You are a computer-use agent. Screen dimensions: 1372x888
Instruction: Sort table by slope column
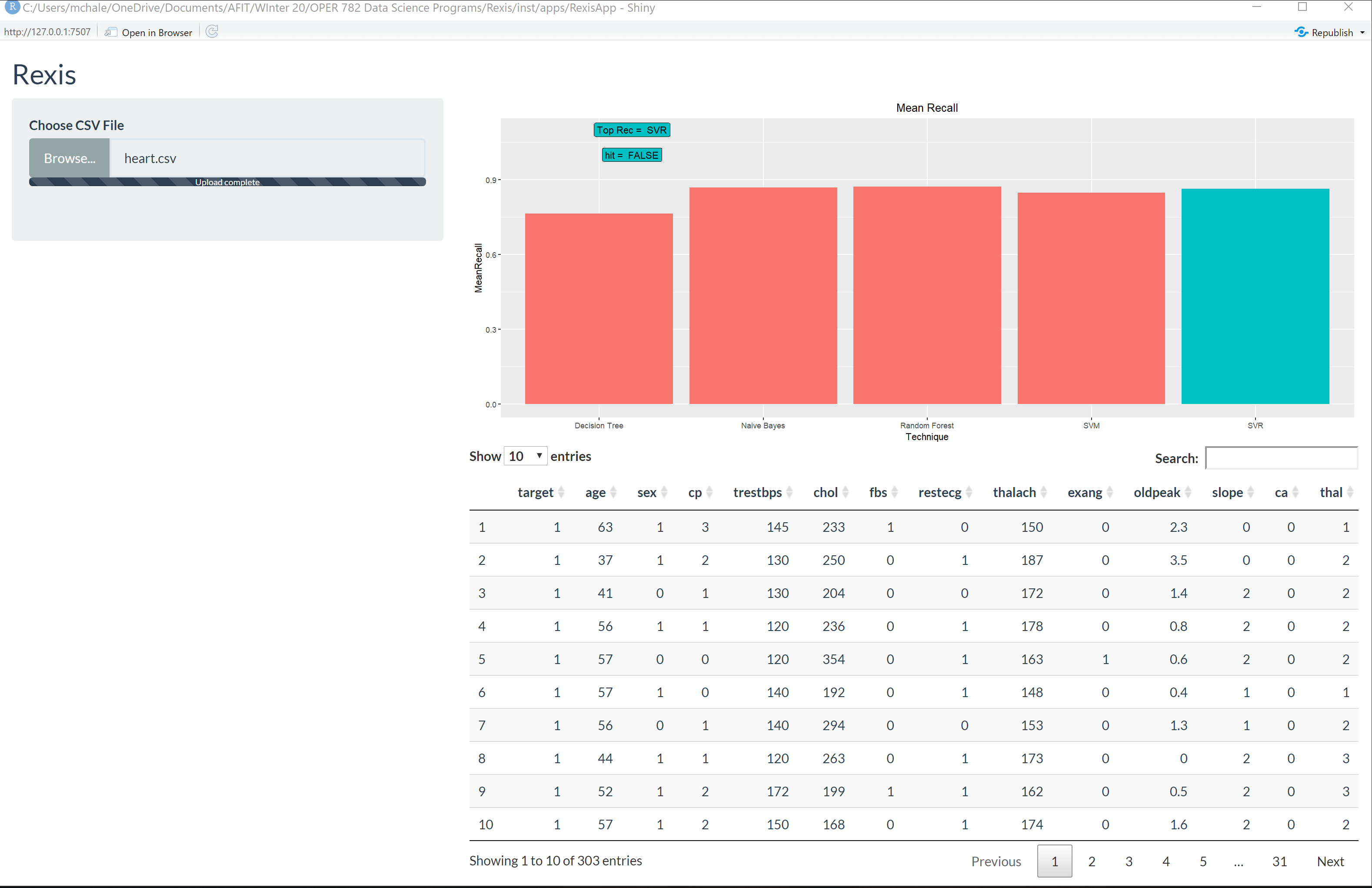[x=1232, y=492]
